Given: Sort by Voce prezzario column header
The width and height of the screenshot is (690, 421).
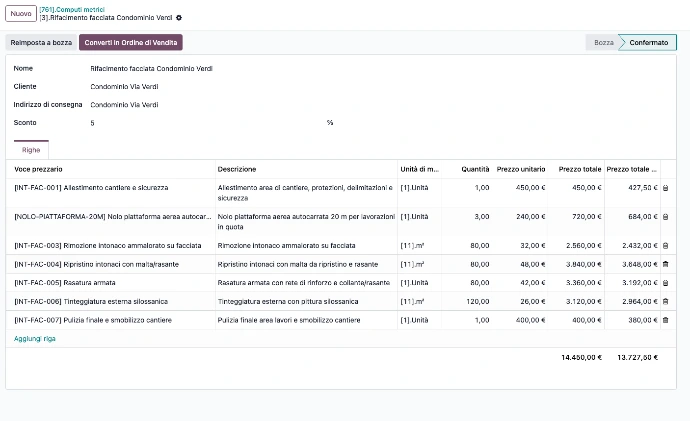Looking at the screenshot, I should pos(38,169).
